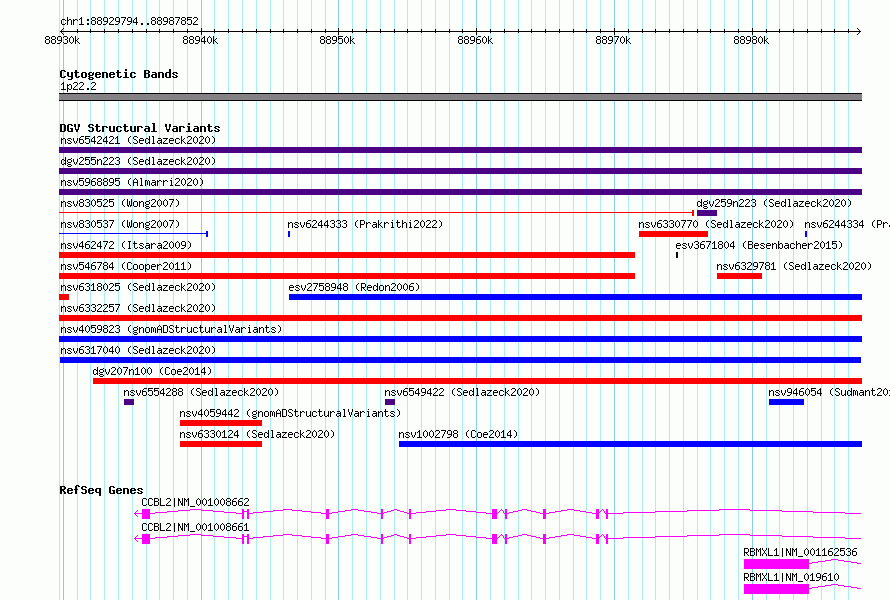Click the RBMXL1|NM_001162536 gene exon block
The image size is (890, 600).
point(776,564)
